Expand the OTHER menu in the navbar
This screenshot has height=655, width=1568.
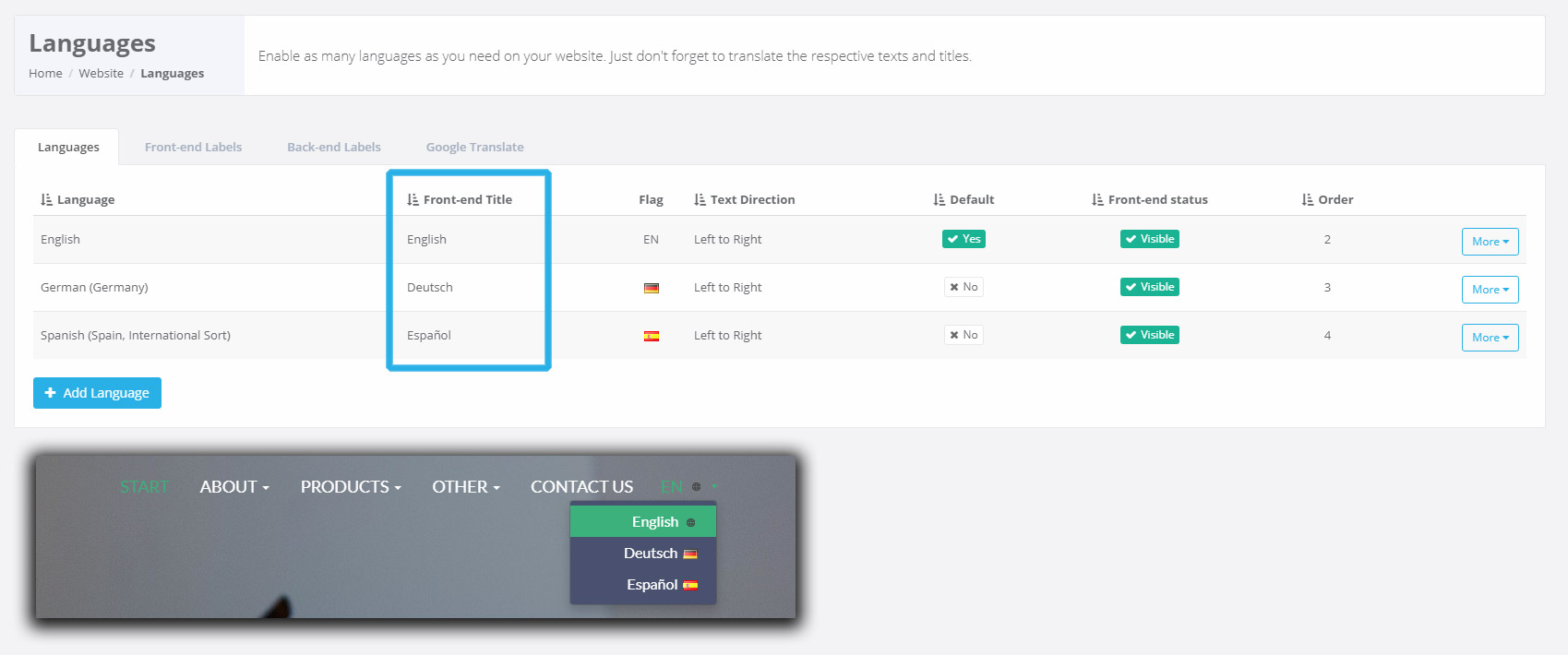pos(466,487)
